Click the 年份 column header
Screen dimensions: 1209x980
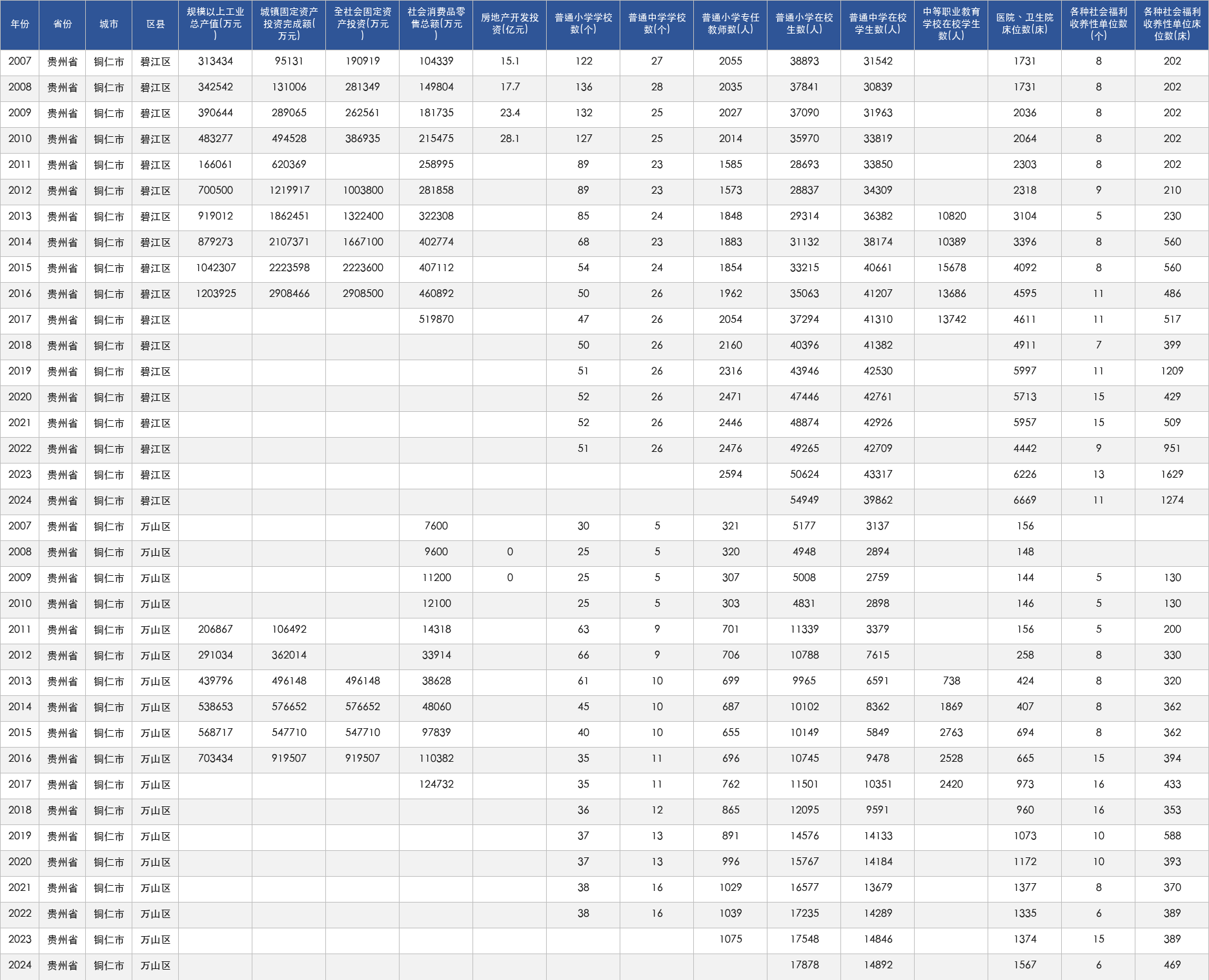click(20, 25)
